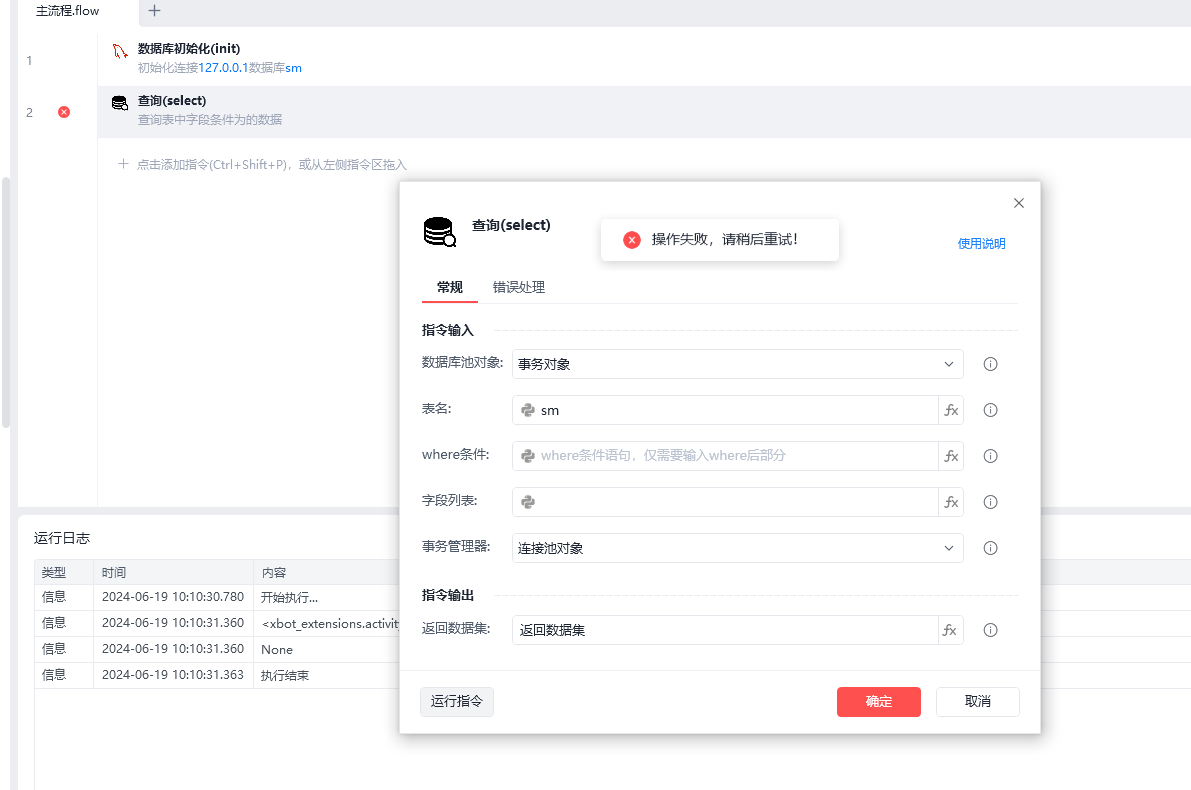Click plus icon to add new flow tab
The image size is (1191, 790).
[154, 11]
